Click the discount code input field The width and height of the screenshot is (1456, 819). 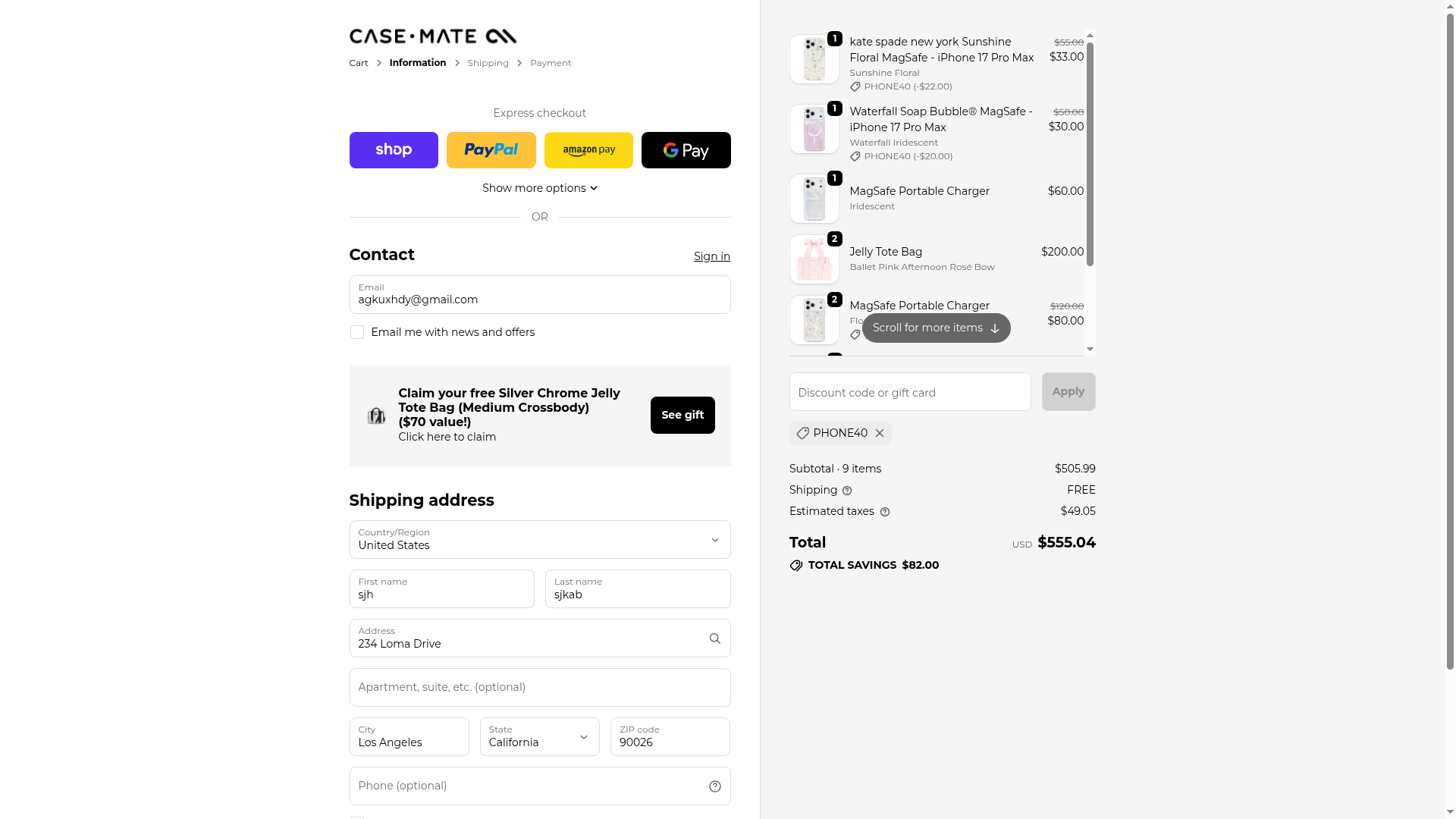(x=909, y=392)
